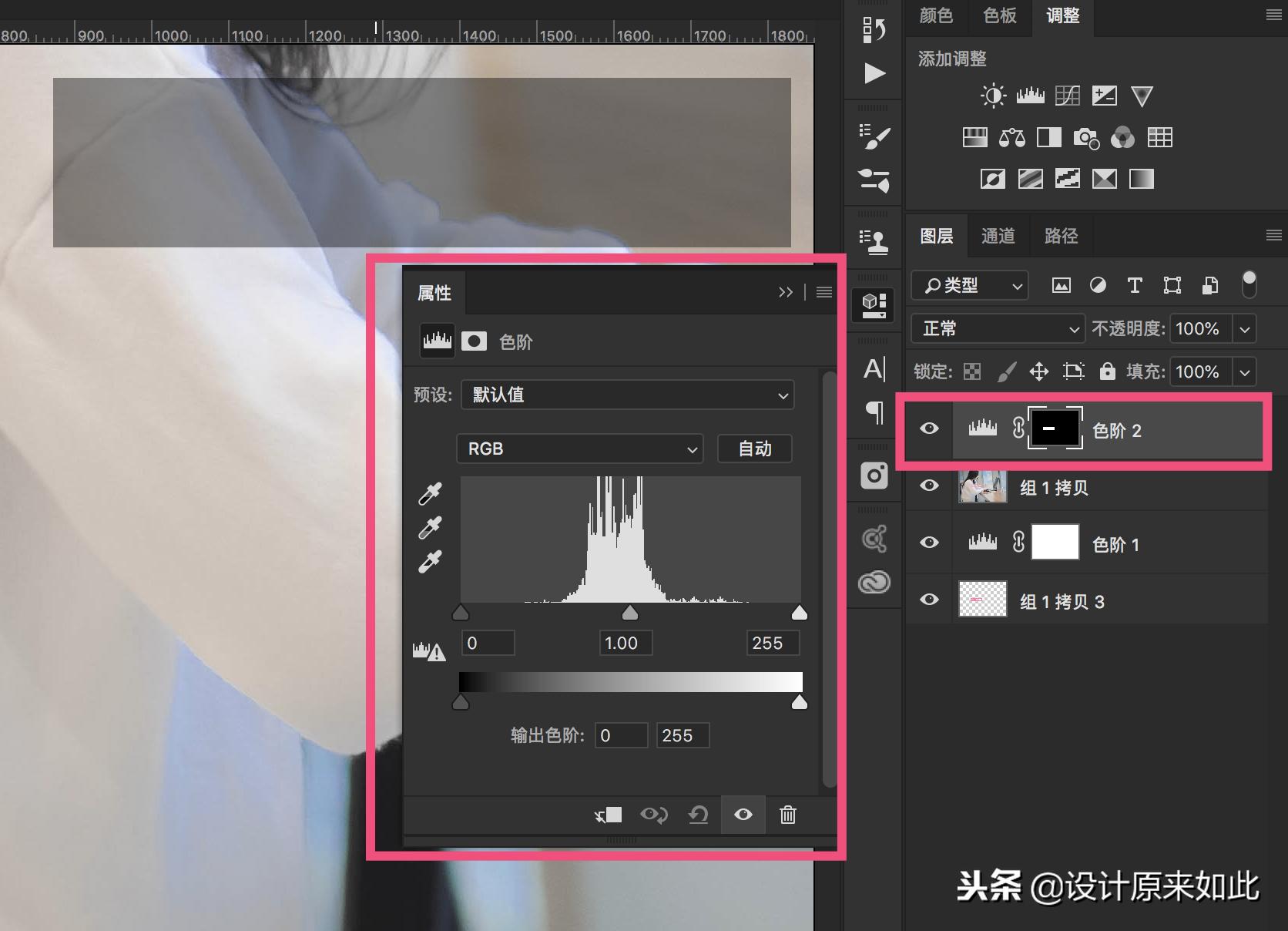Select the black point eyedropper
This screenshot has height=931, width=1288.
[430, 493]
